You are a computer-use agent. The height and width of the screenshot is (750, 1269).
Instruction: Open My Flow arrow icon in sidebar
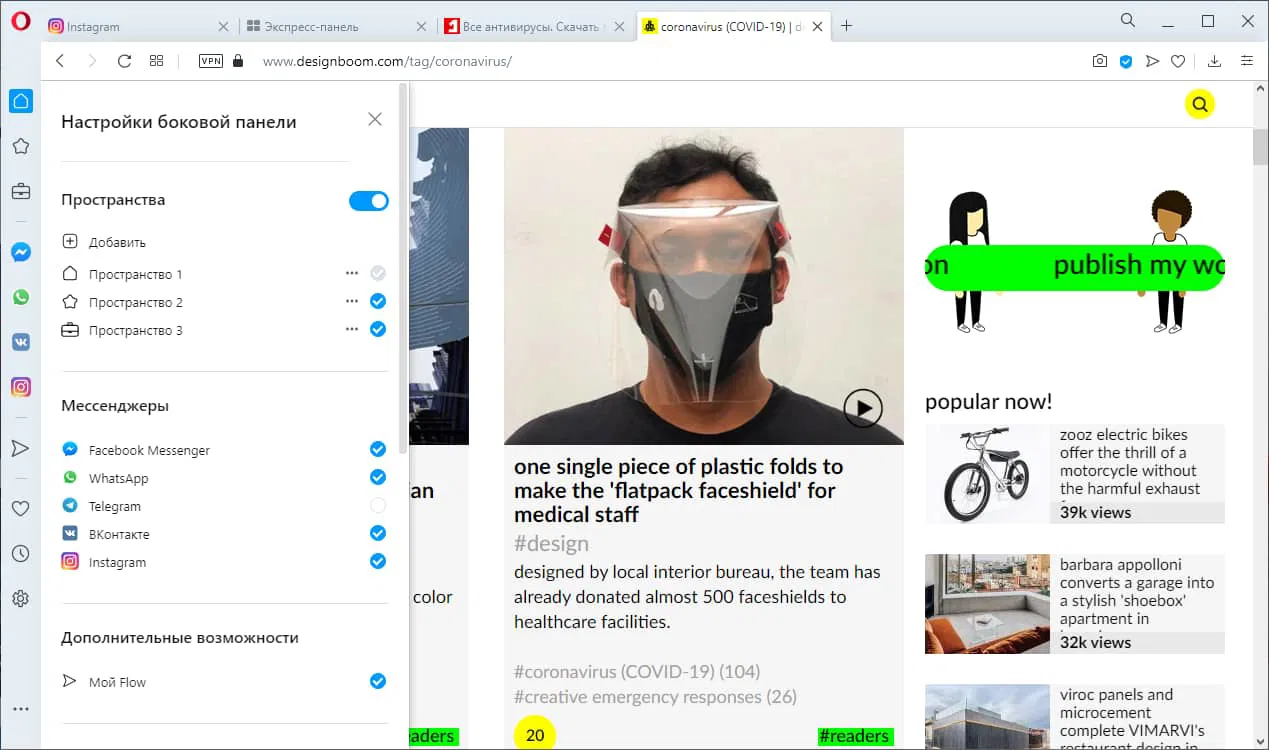(21, 448)
